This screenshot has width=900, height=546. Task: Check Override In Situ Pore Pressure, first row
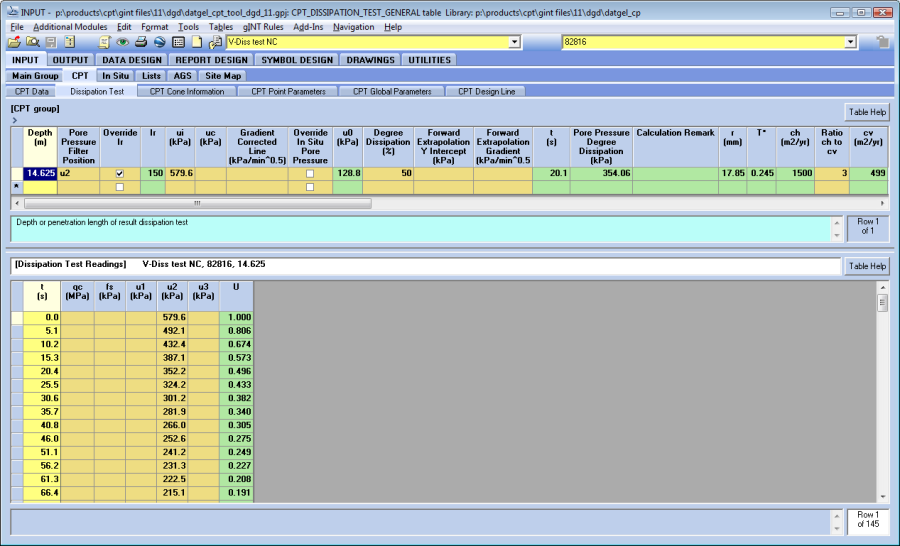click(310, 173)
